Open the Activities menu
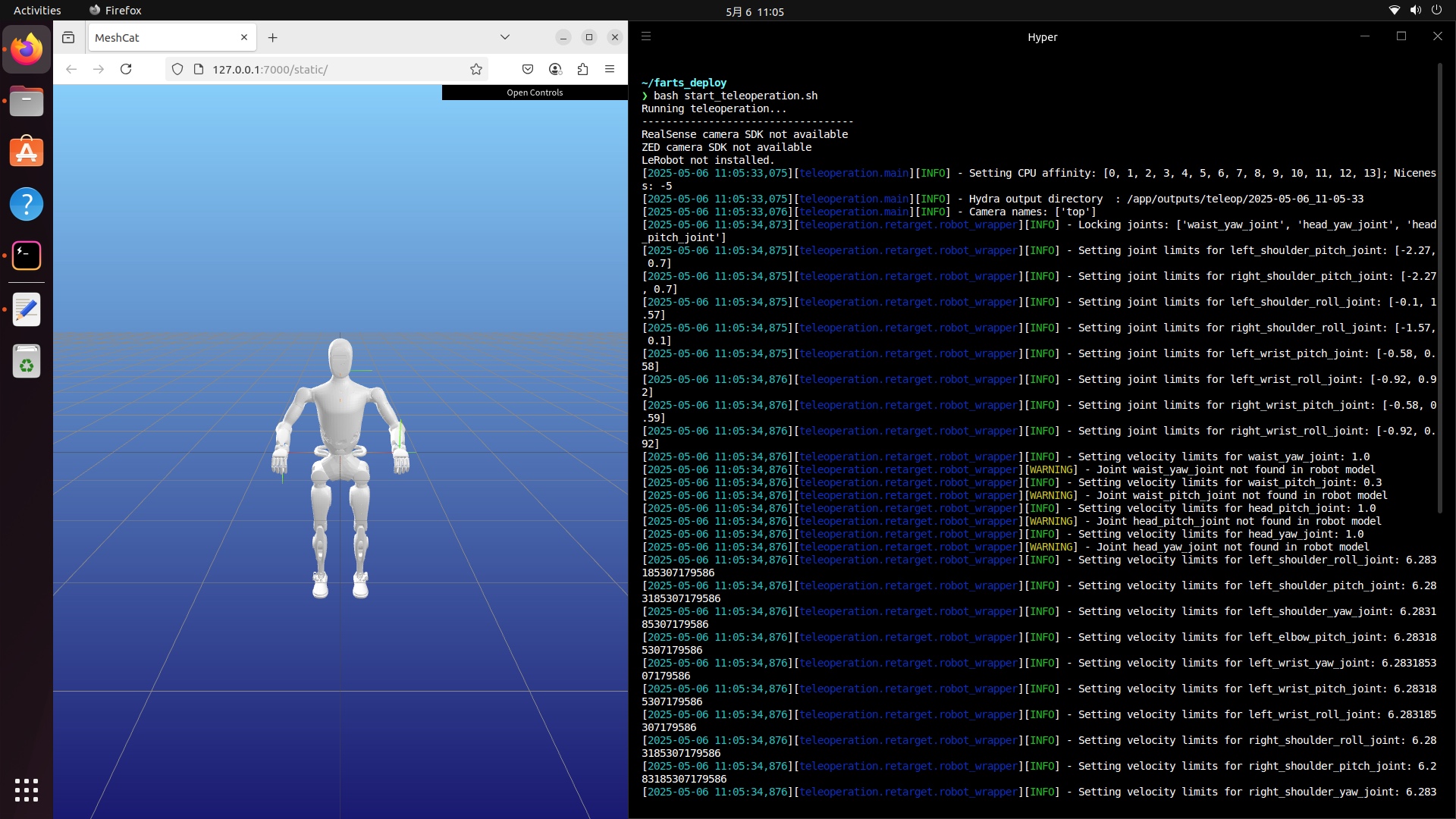1456x819 pixels. [x=37, y=10]
